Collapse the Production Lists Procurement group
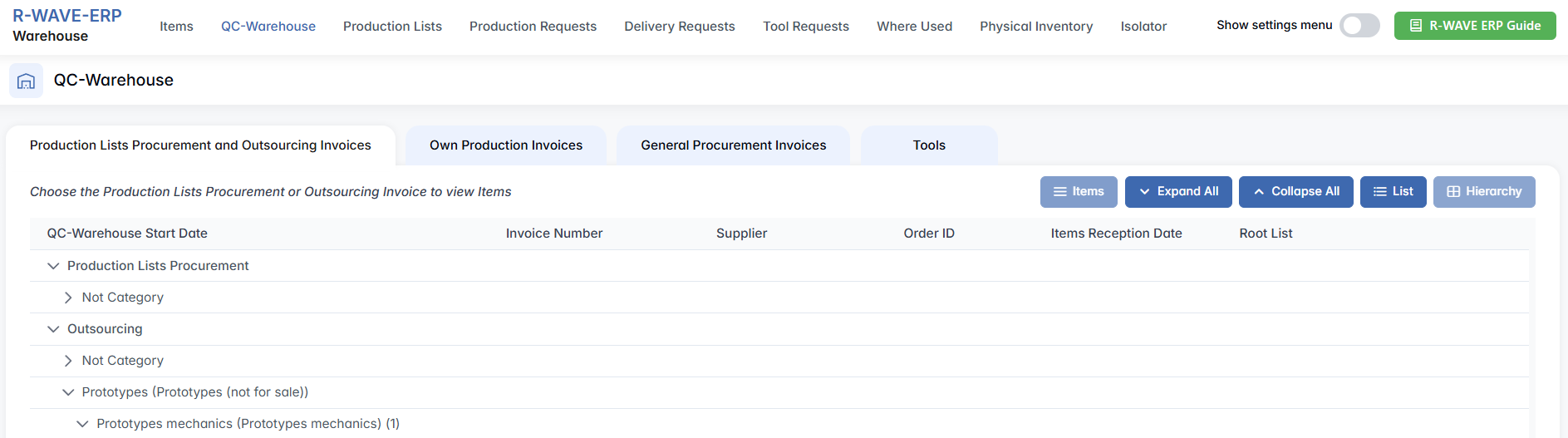Image resolution: width=1568 pixels, height=438 pixels. pos(53,266)
